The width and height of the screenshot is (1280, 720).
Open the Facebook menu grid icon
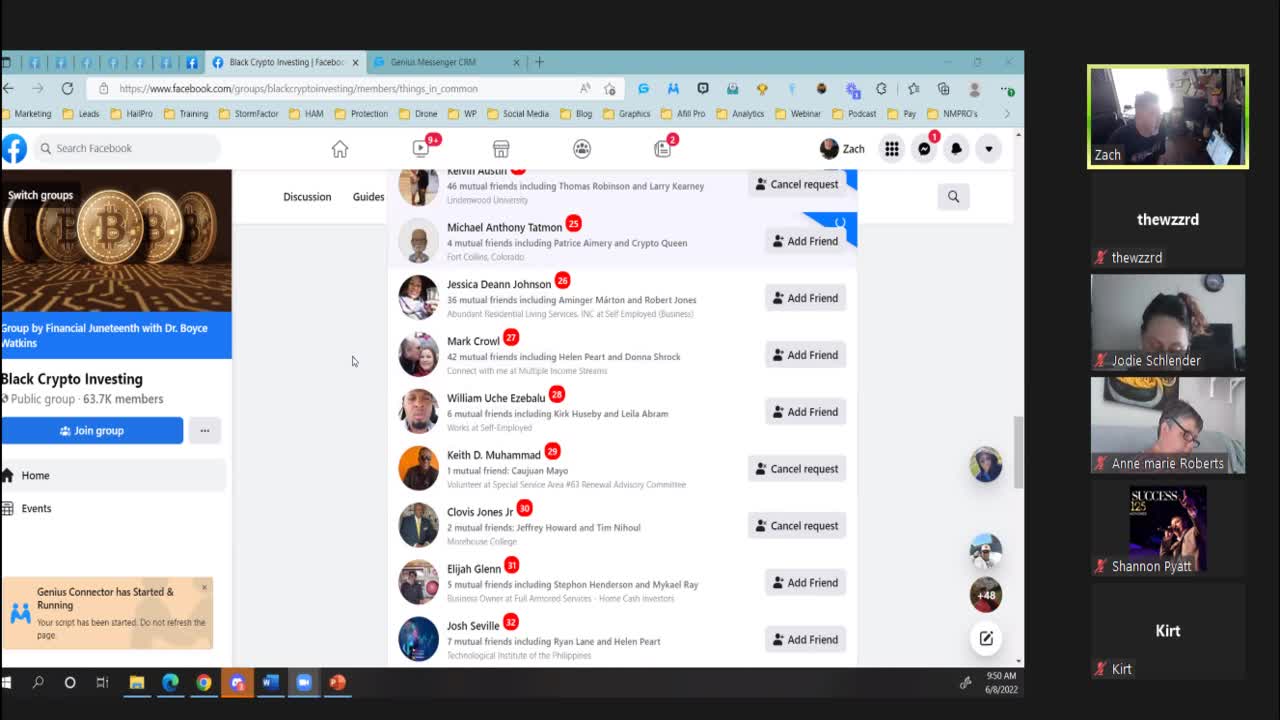(891, 149)
